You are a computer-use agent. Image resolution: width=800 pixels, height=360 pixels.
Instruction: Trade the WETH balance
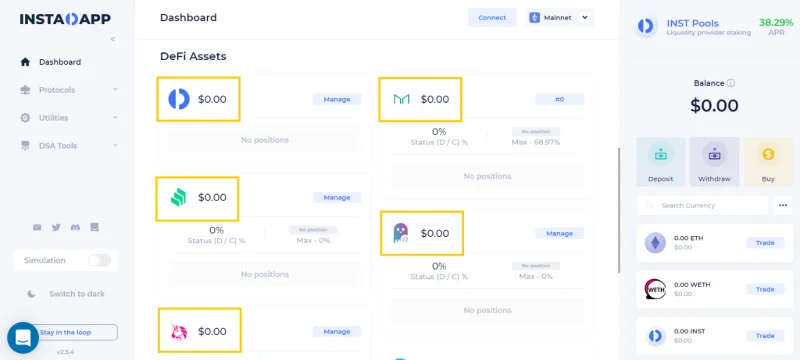(x=765, y=290)
